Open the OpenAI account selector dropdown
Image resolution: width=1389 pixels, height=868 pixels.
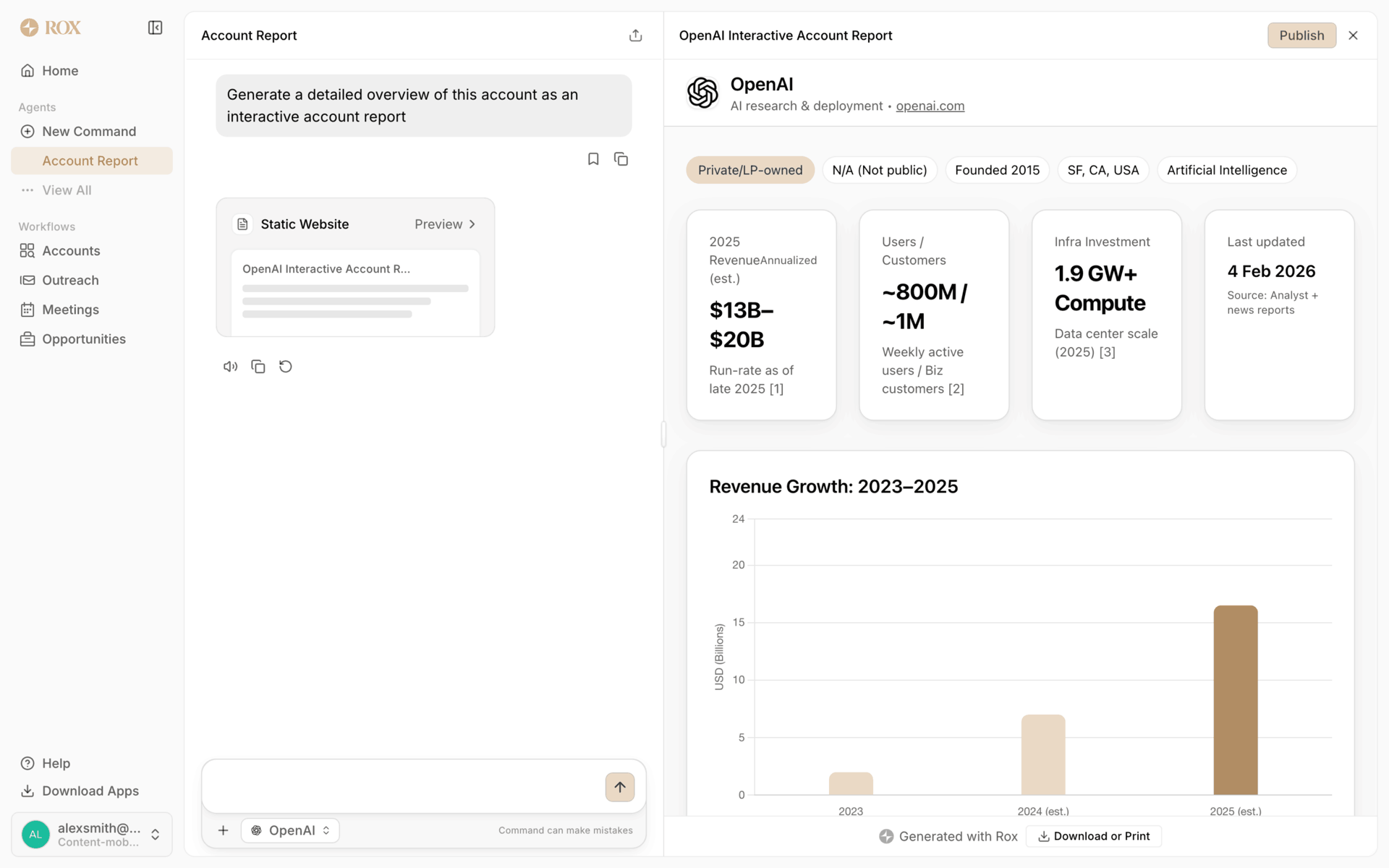[x=290, y=830]
